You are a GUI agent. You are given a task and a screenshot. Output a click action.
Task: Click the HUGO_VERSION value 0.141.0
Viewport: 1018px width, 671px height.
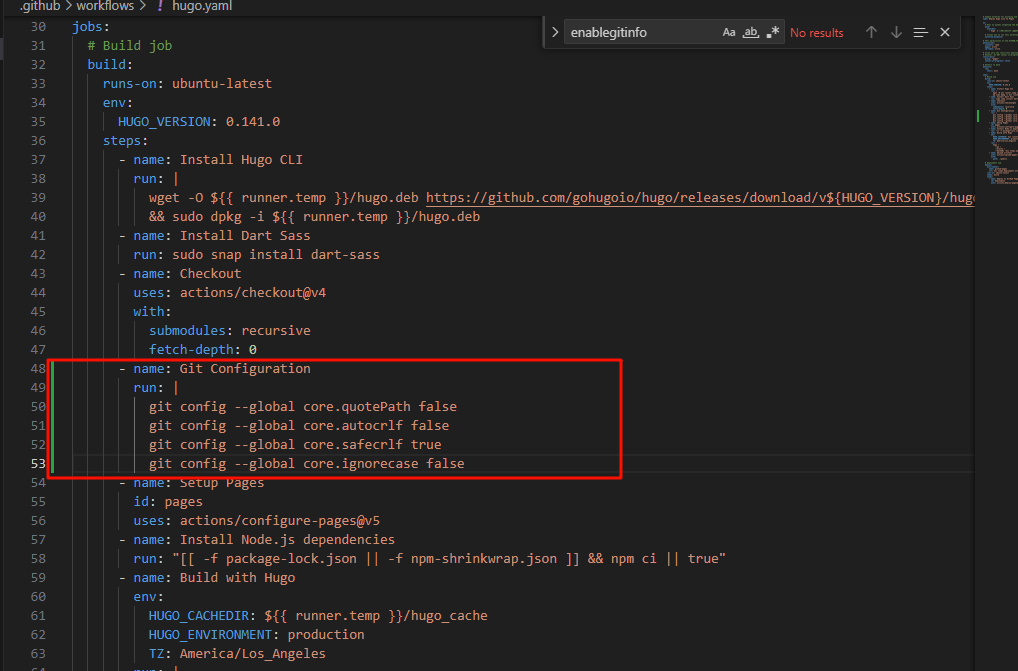[x=253, y=121]
